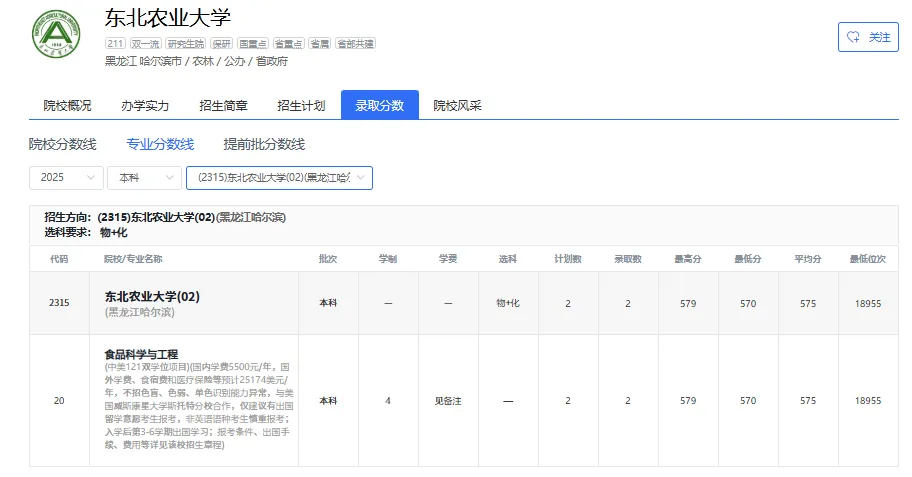Click 570 in the 2315 row
This screenshot has height=477, width=912.
pyautogui.click(x=748, y=304)
